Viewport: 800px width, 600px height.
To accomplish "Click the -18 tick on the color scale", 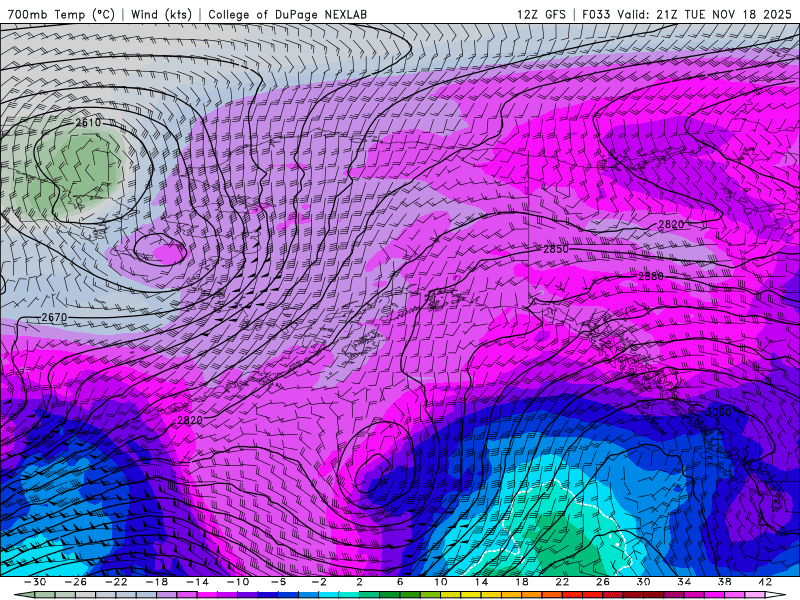I will (157, 582).
